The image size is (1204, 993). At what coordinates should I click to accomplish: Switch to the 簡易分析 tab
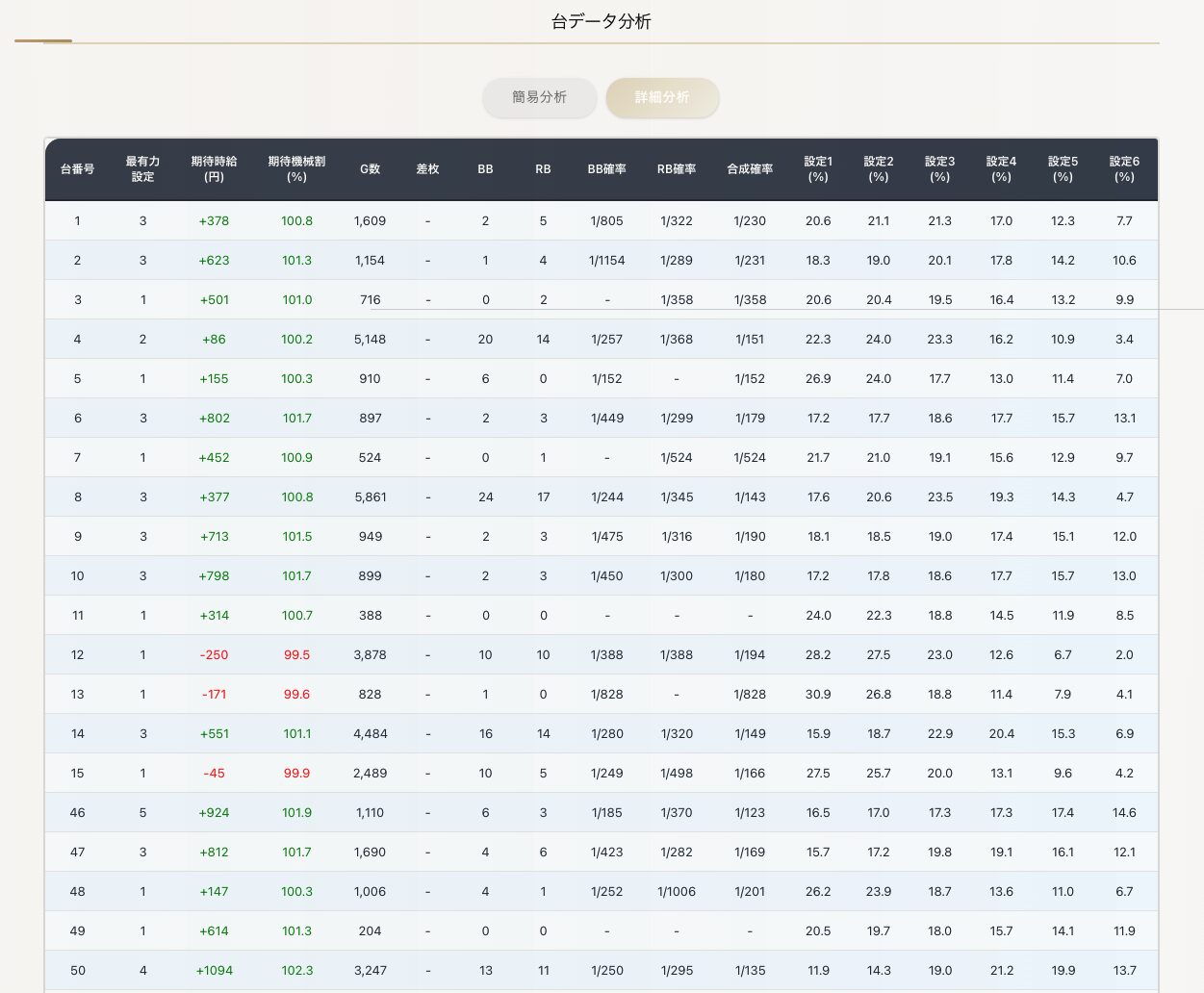point(539,97)
